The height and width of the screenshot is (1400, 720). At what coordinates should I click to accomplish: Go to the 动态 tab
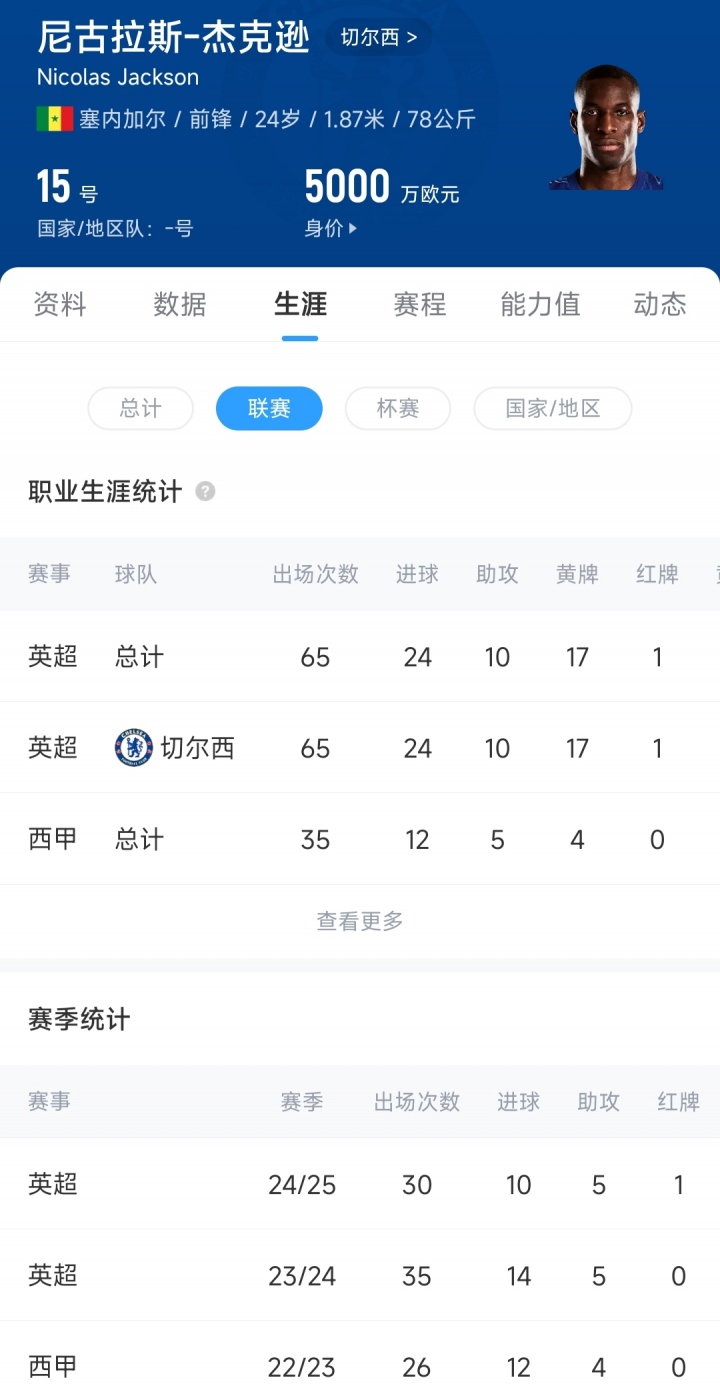coord(660,304)
